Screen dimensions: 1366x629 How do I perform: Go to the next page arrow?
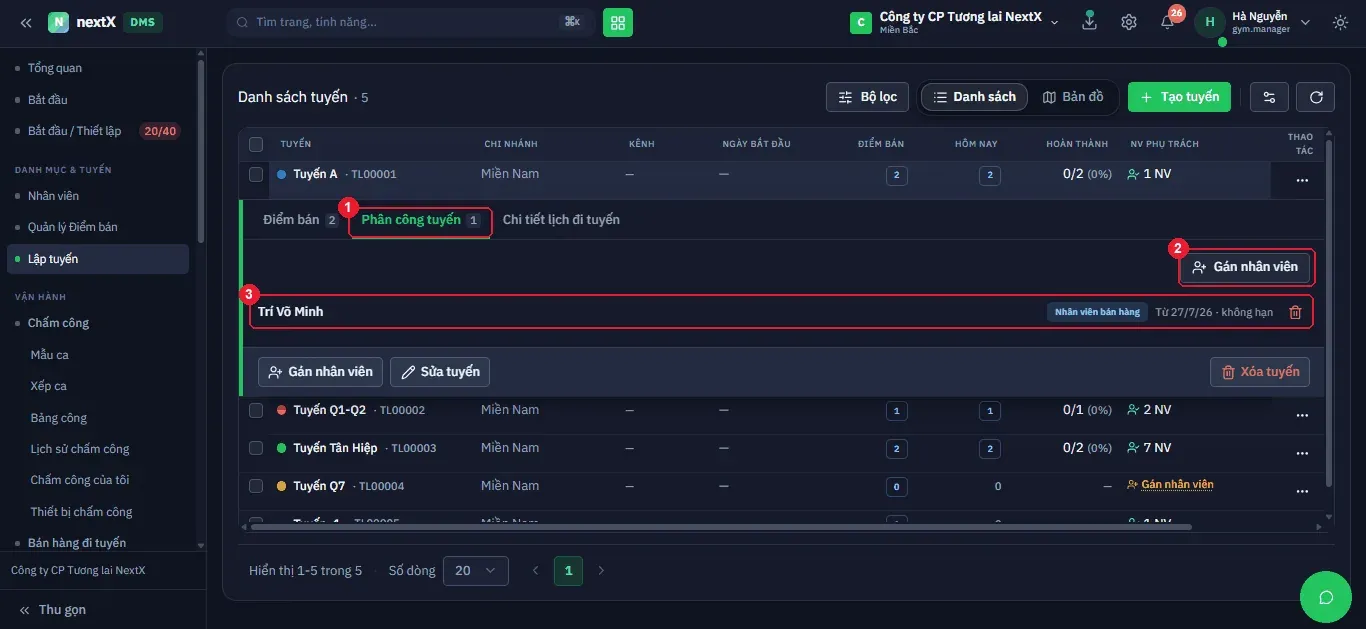[x=601, y=571]
